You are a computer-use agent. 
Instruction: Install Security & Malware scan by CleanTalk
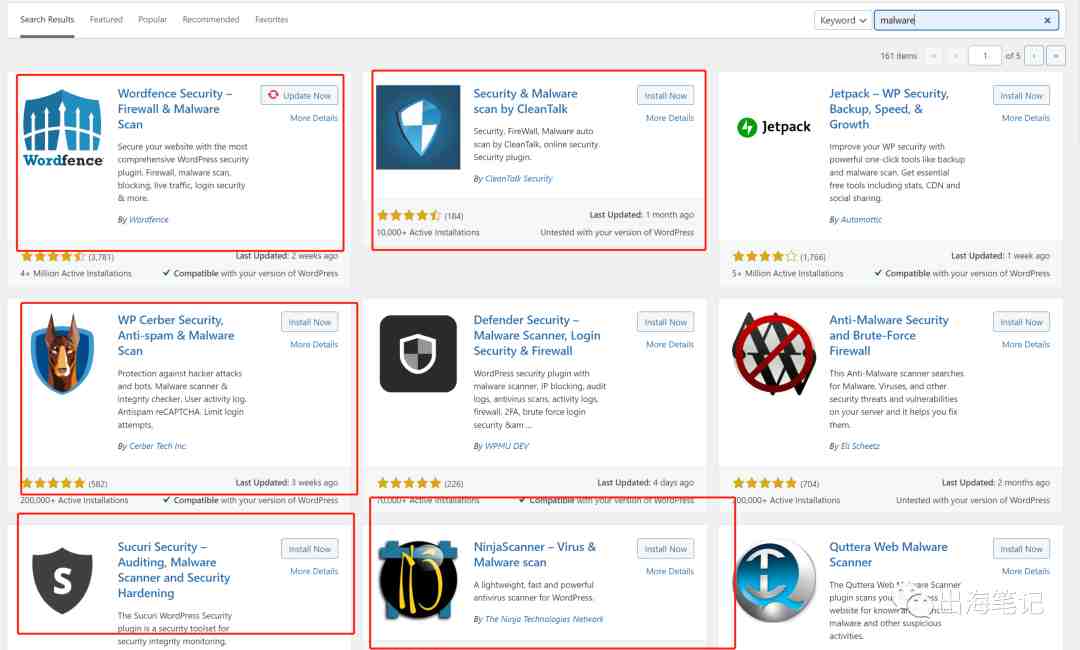click(x=665, y=96)
